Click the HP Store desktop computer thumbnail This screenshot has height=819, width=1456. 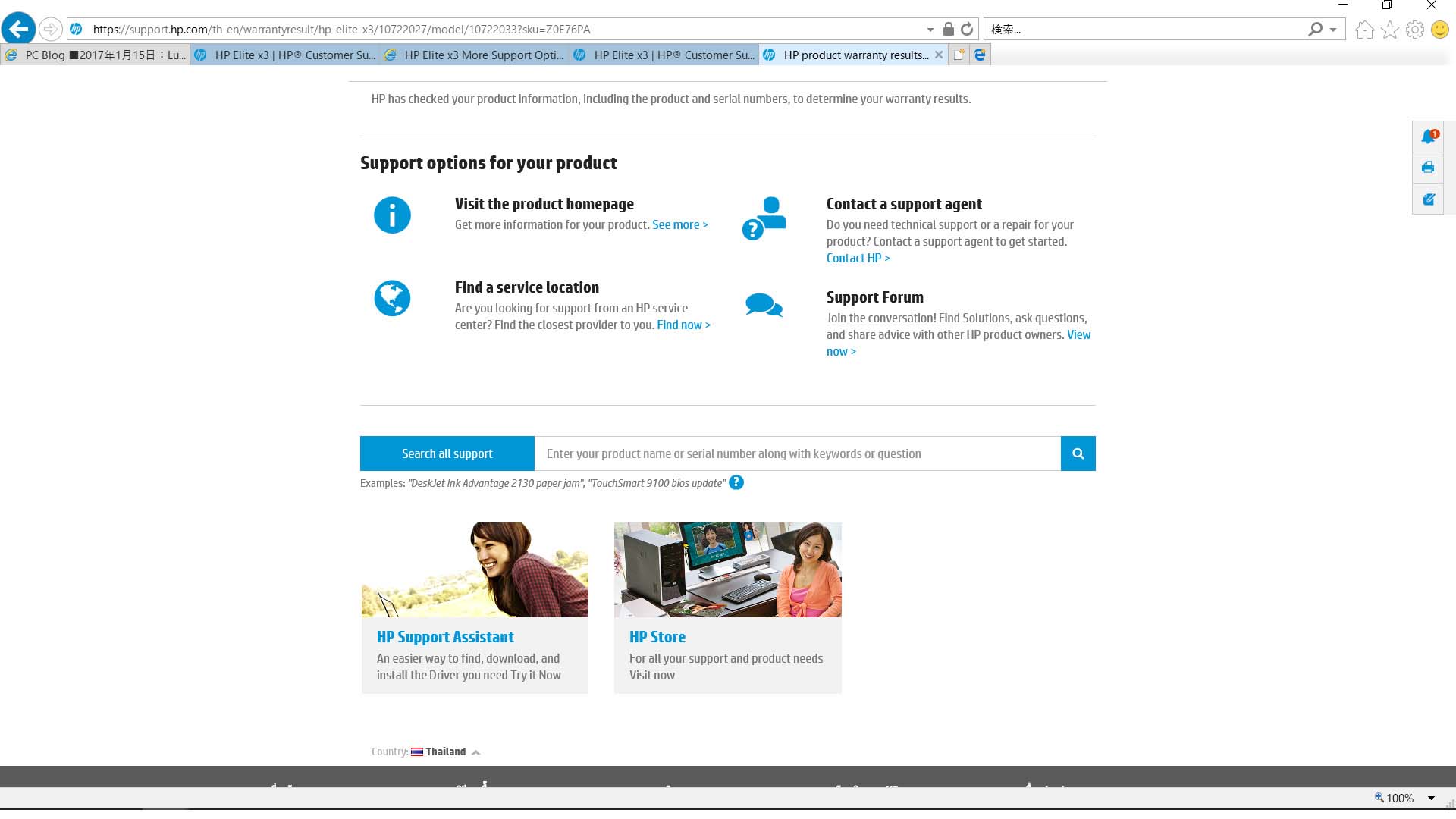click(x=728, y=570)
